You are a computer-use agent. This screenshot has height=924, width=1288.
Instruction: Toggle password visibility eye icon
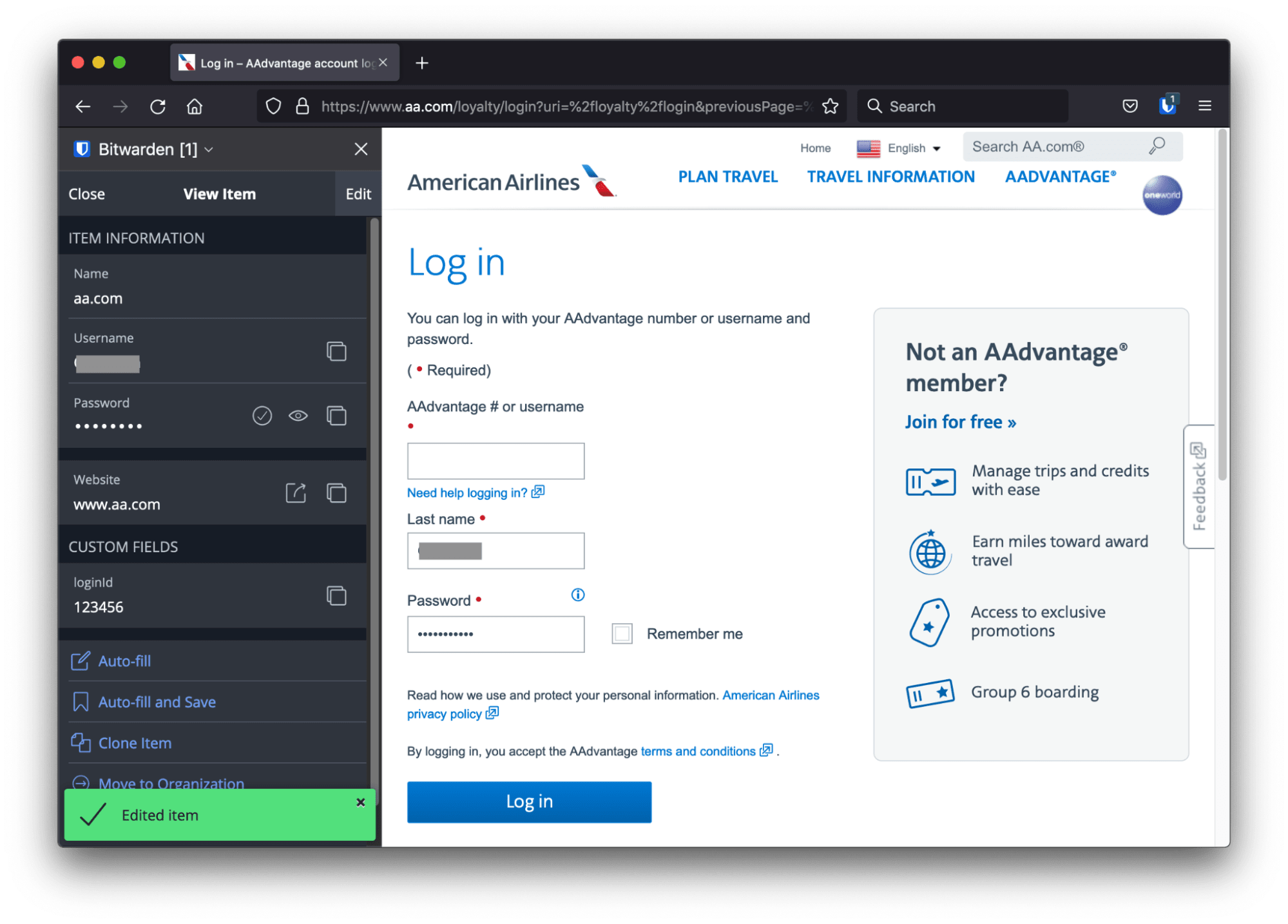point(298,416)
